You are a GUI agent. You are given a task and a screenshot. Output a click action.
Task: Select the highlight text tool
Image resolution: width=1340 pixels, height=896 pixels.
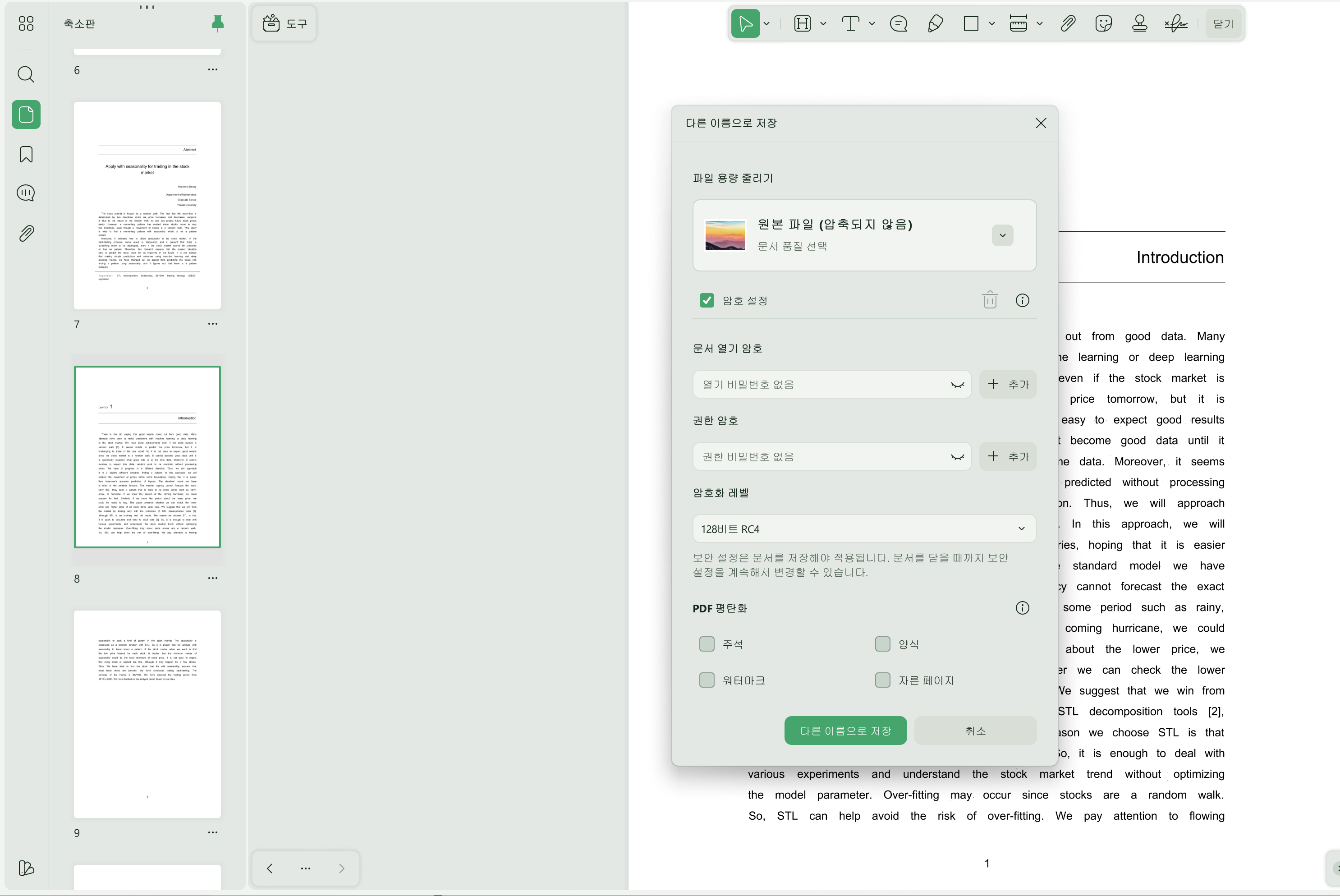803,23
